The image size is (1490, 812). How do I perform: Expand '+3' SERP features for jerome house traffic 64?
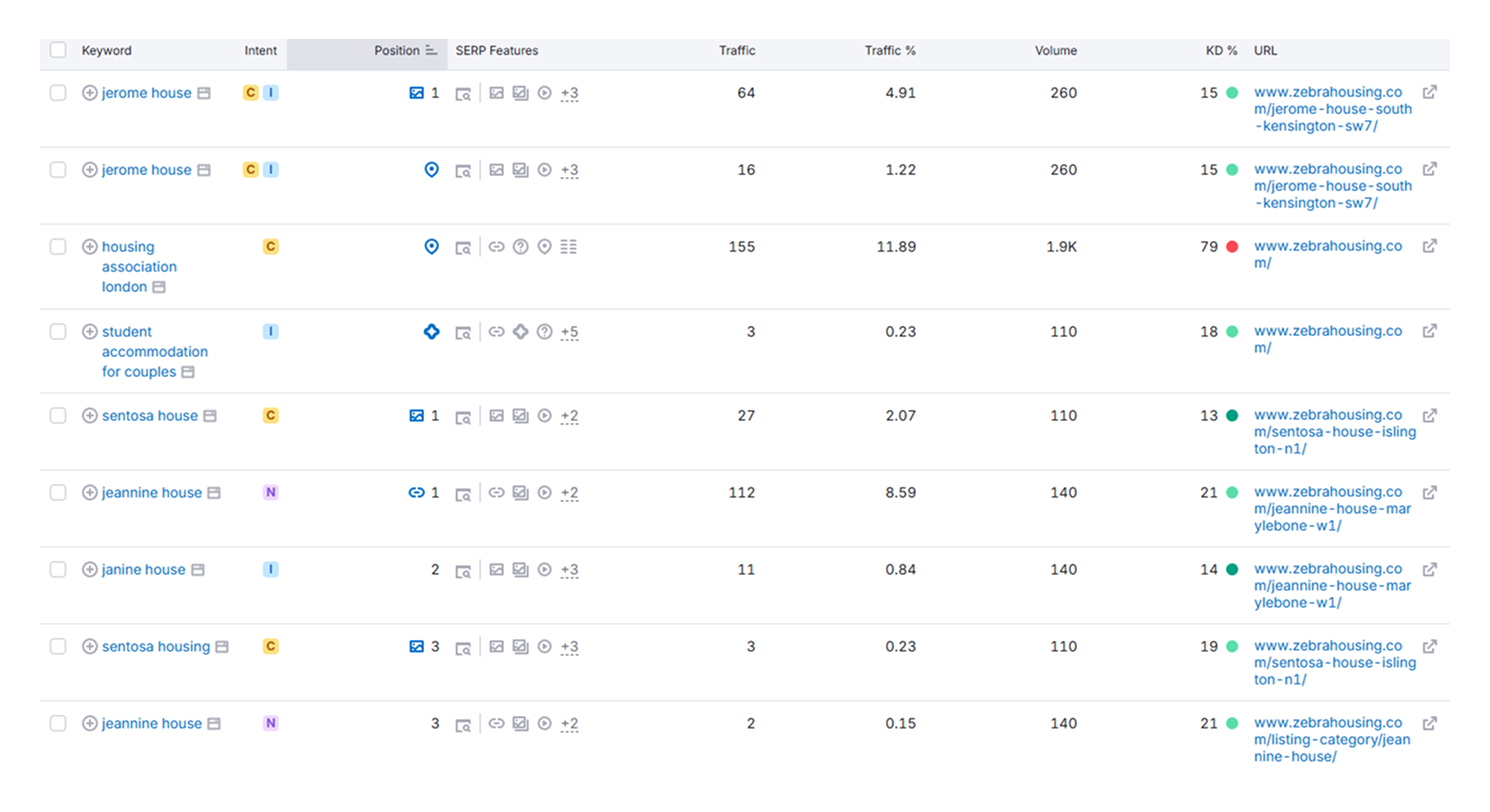(x=569, y=93)
